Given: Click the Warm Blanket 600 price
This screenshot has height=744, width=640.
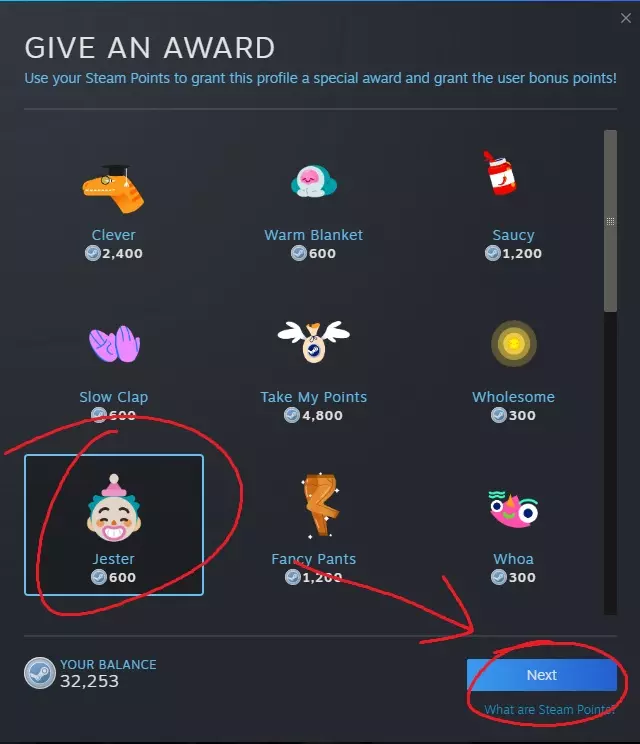Looking at the screenshot, I should (x=313, y=253).
